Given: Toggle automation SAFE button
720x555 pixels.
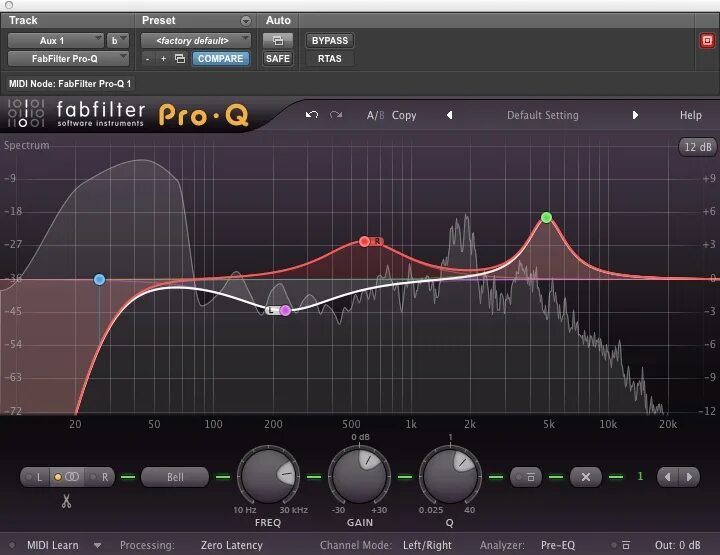Looking at the screenshot, I should point(278,59).
